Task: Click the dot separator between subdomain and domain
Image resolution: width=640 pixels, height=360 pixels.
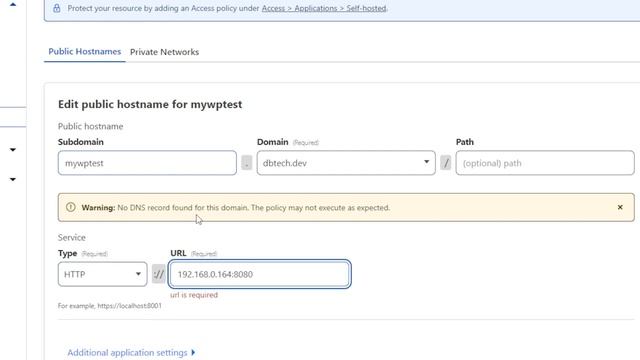Action: click(246, 163)
